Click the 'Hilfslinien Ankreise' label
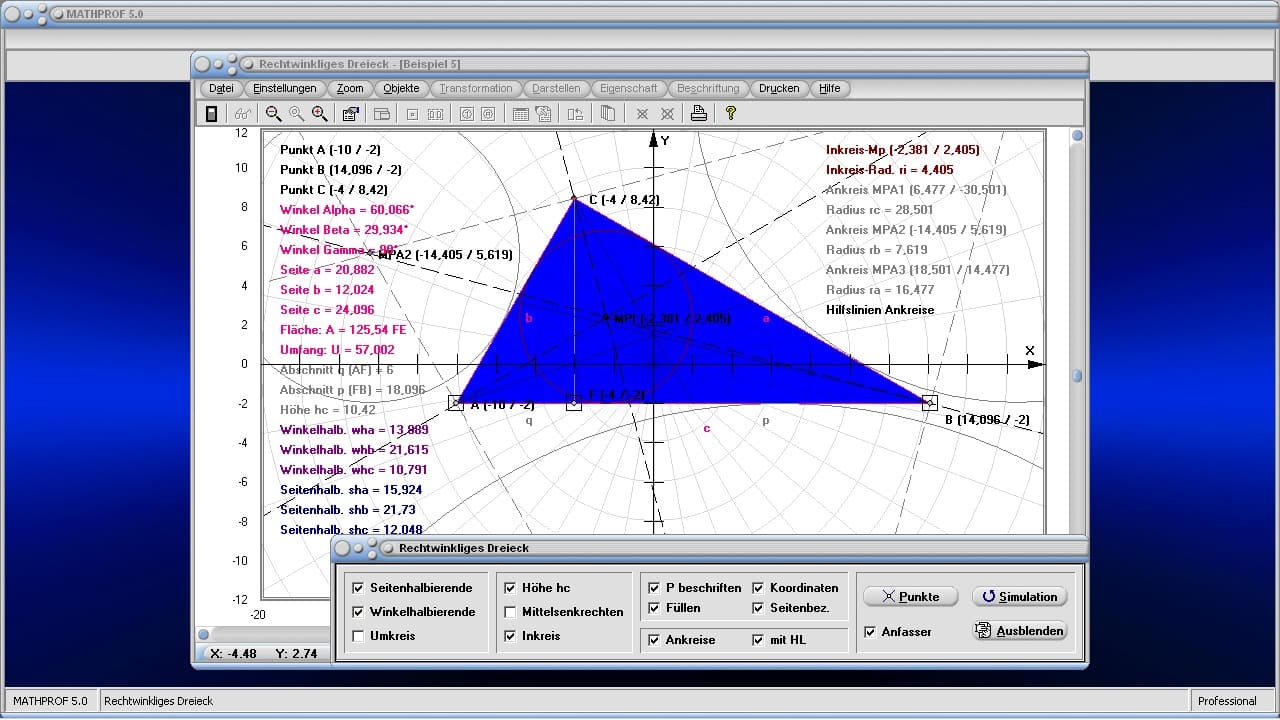This screenshot has height=720, width=1280. pos(880,310)
